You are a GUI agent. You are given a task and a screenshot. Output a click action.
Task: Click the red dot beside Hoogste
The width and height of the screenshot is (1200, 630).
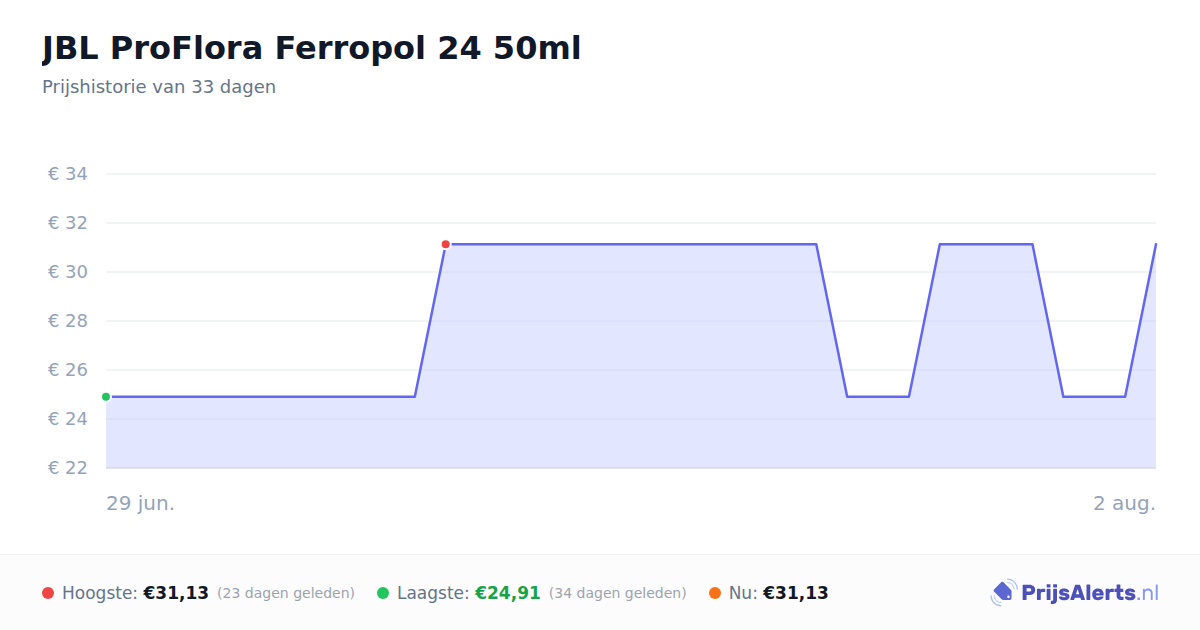click(x=48, y=593)
